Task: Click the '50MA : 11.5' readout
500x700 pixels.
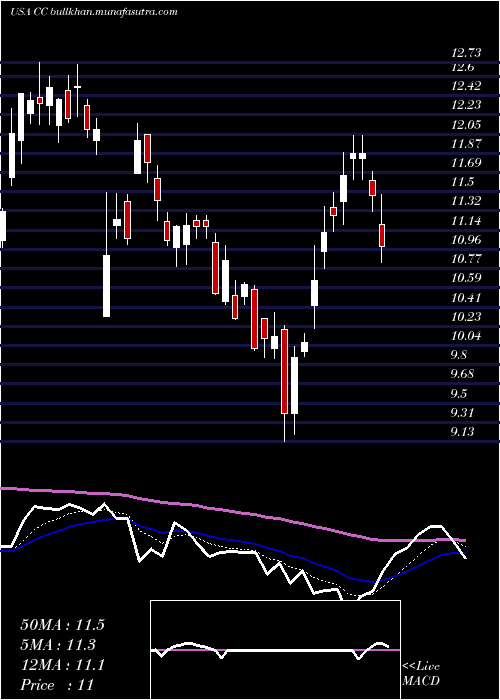Action: pos(62,625)
